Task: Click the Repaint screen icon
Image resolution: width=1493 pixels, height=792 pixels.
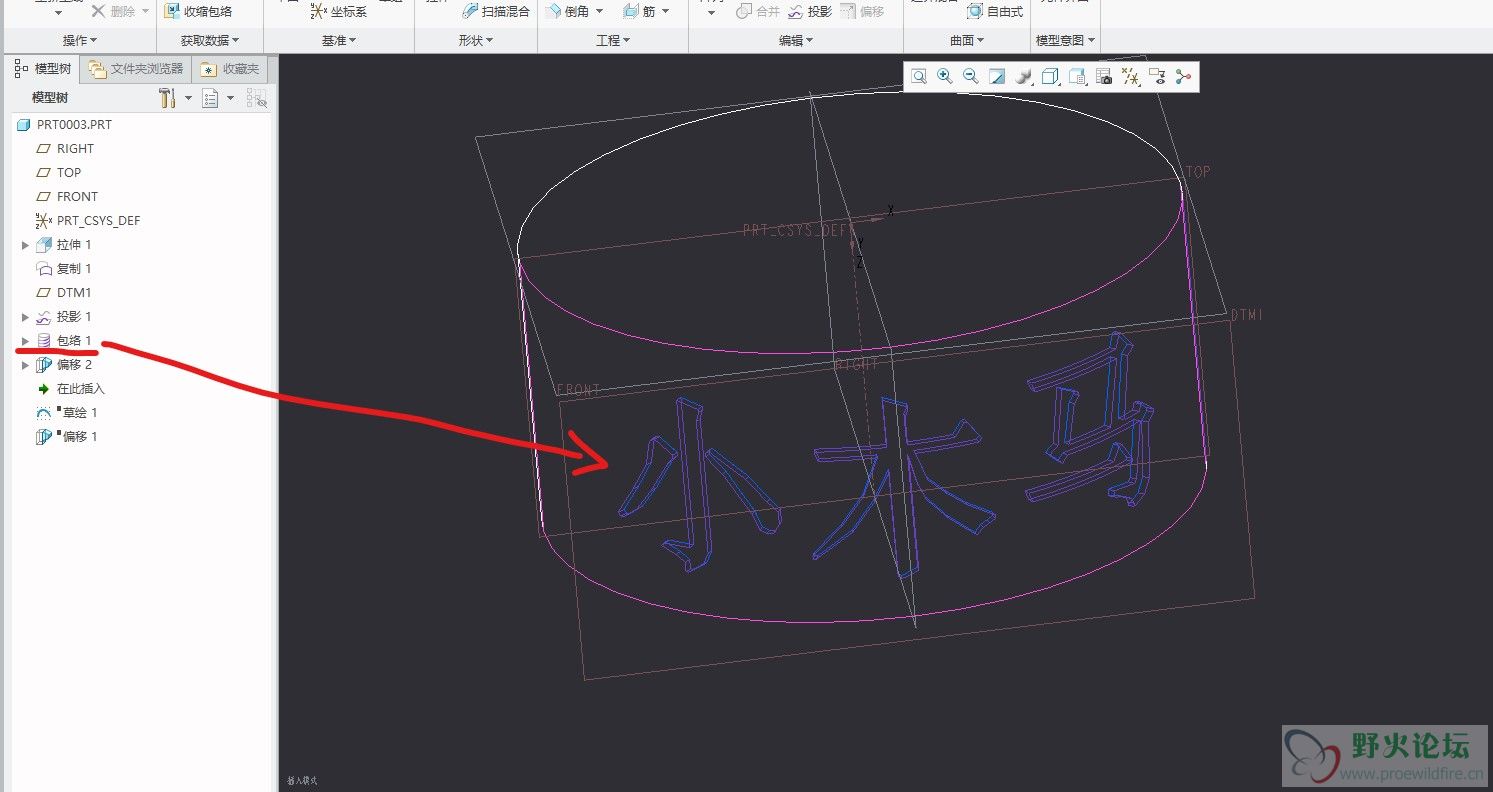Action: point(997,76)
